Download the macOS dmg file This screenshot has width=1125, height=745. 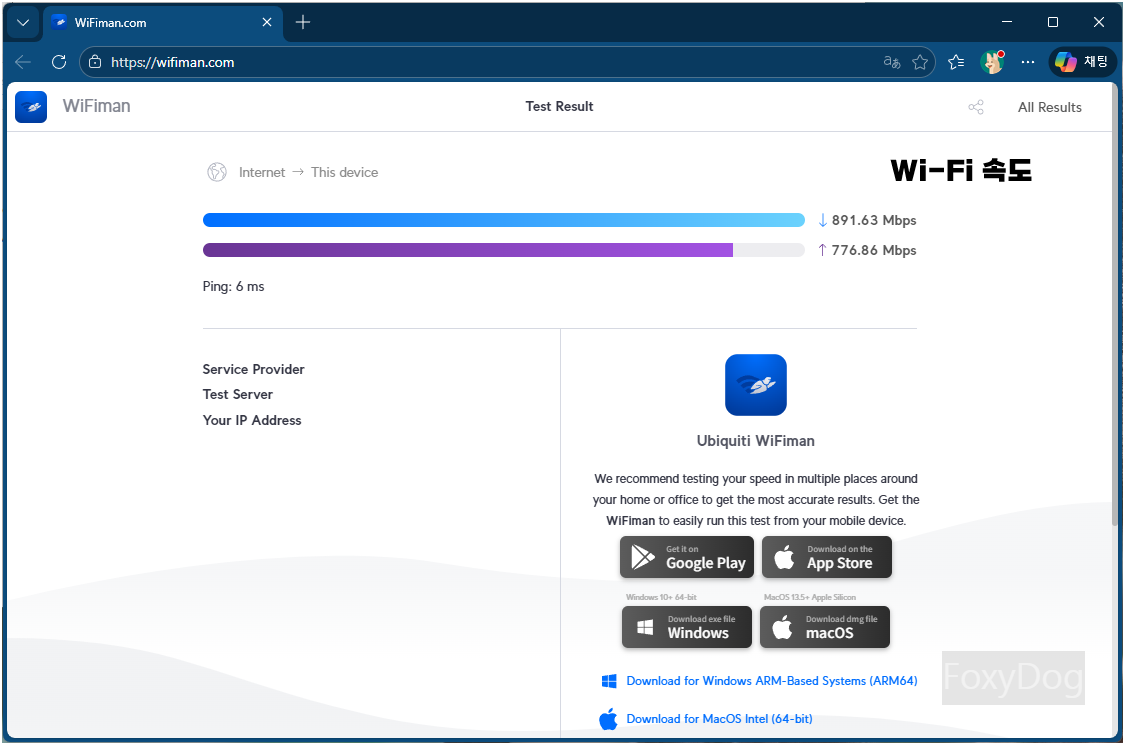[824, 627]
